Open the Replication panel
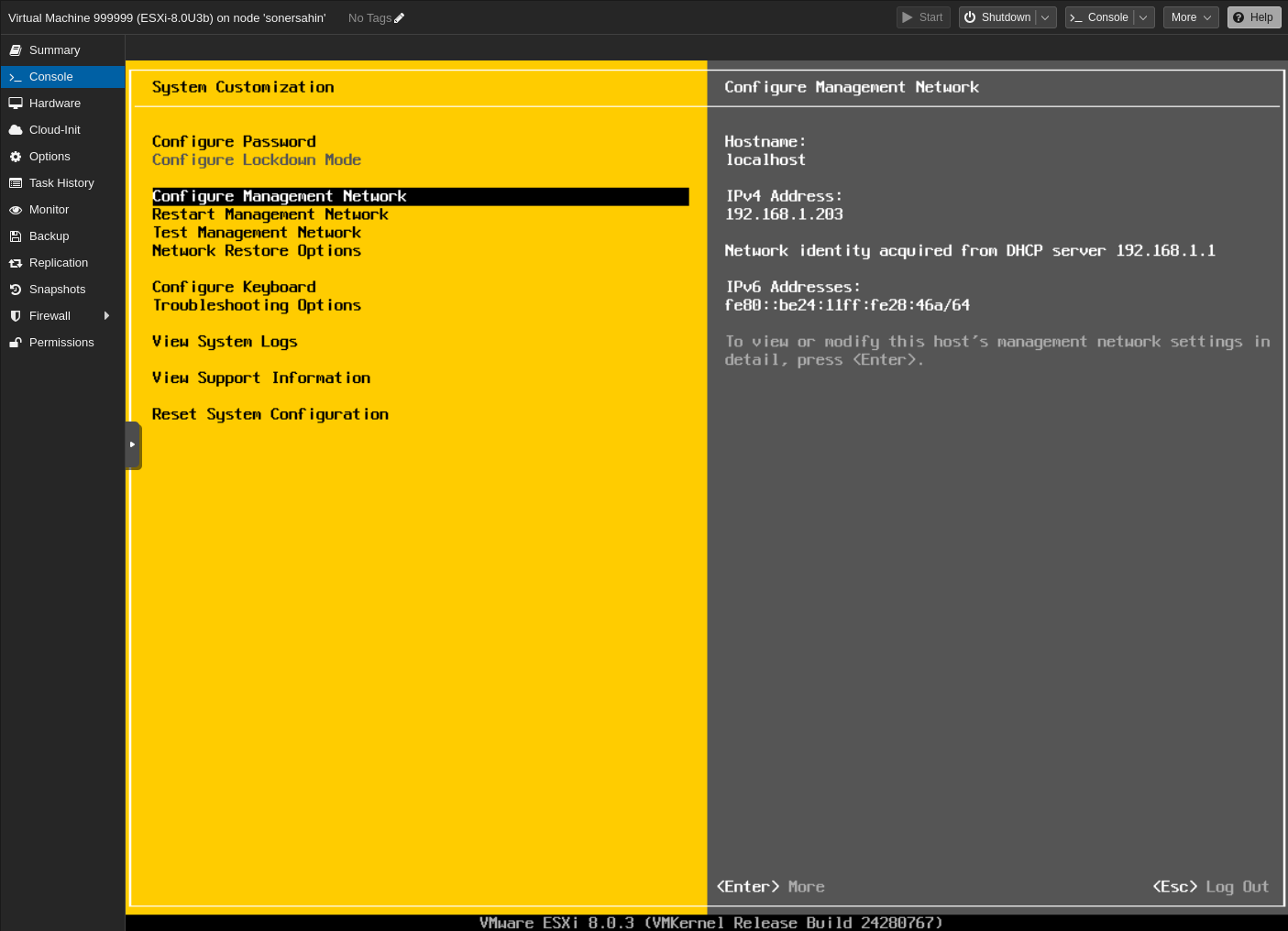The height and width of the screenshot is (931, 1288). pos(59,262)
